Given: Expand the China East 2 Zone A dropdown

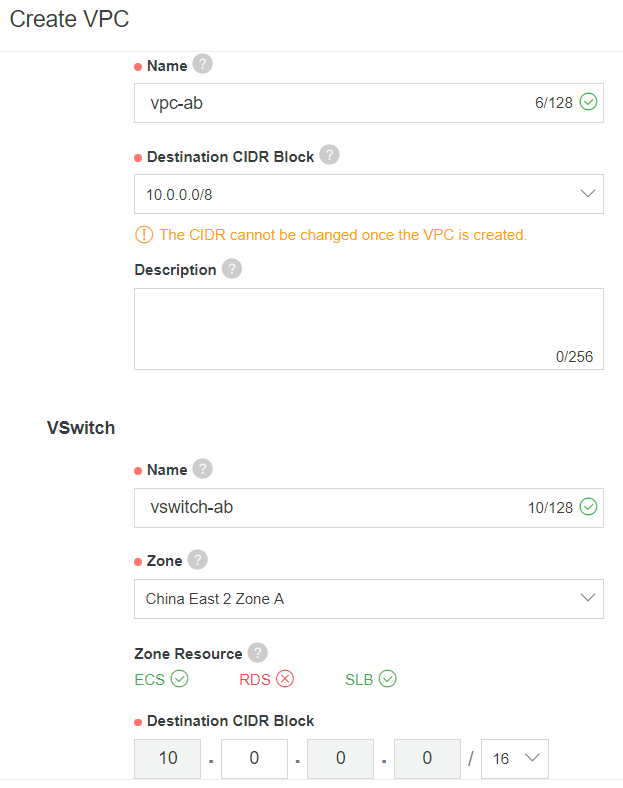Looking at the screenshot, I should [369, 599].
